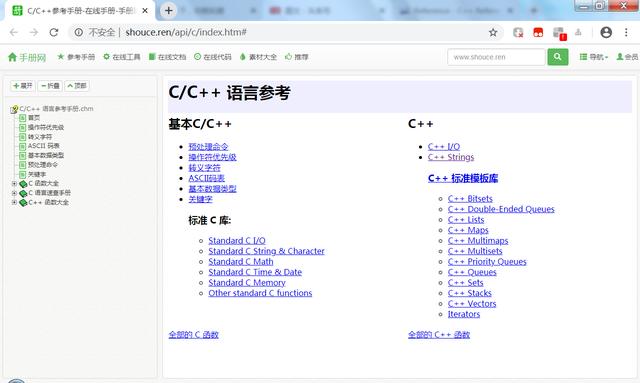Click the 展开 expand-all button
This screenshot has height=383, width=640.
tap(22, 86)
